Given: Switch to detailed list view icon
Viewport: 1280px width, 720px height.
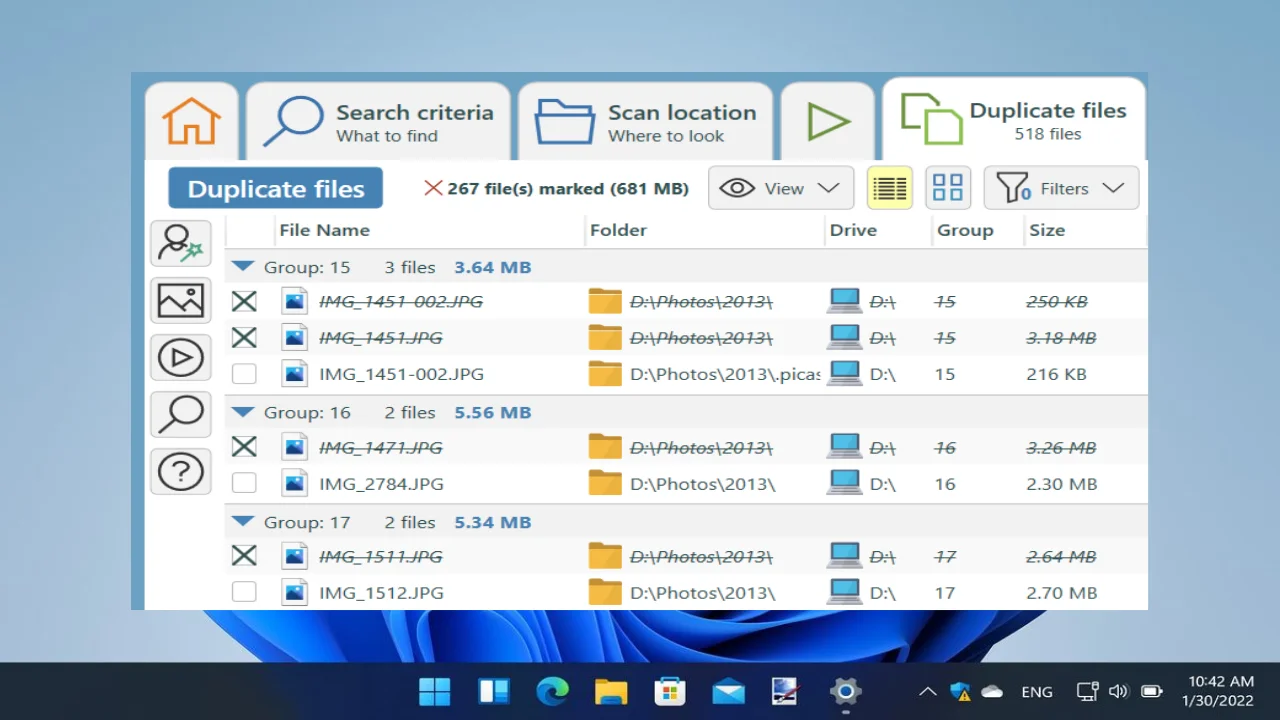Looking at the screenshot, I should point(889,187).
